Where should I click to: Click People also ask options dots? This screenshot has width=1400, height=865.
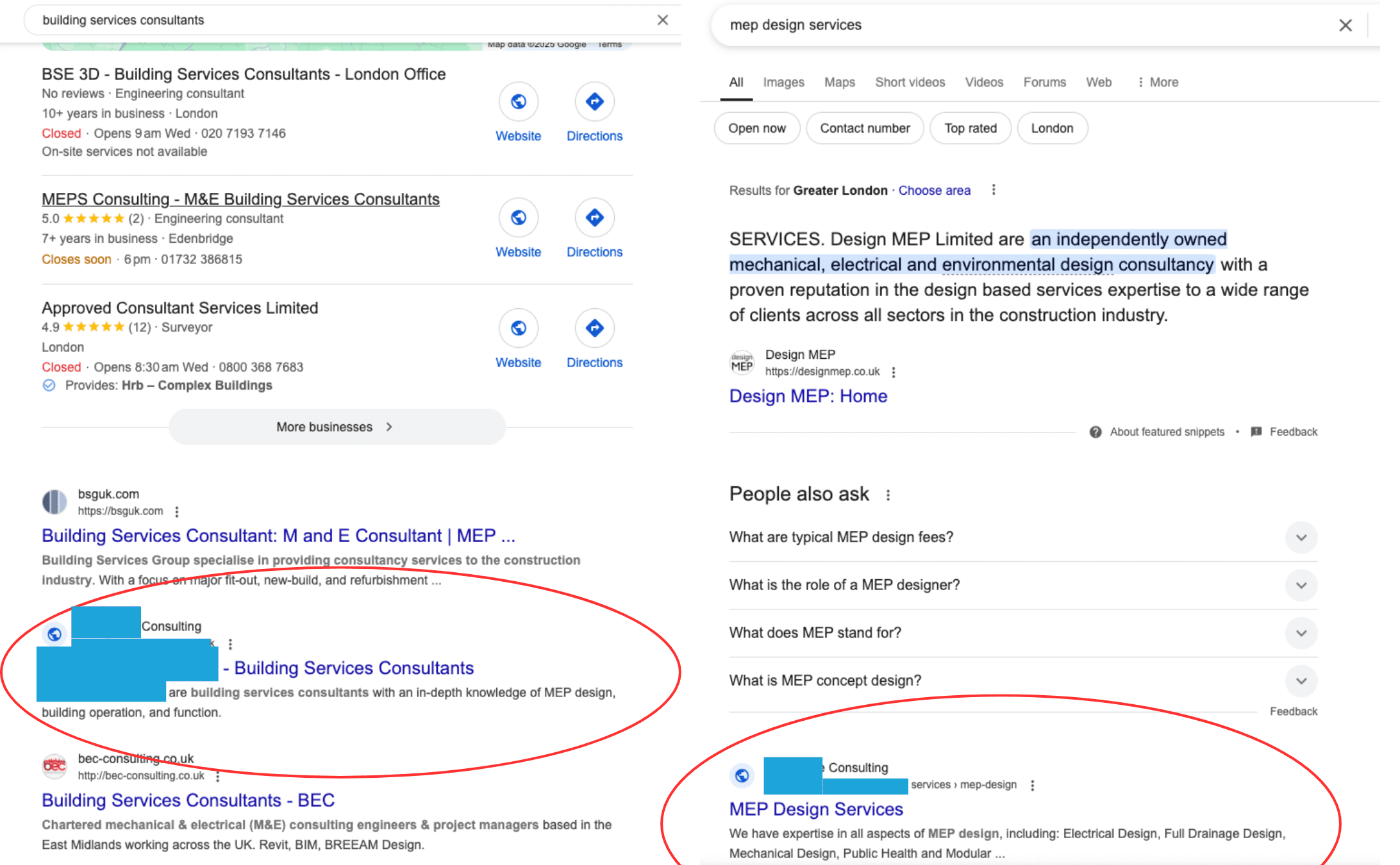tap(888, 495)
